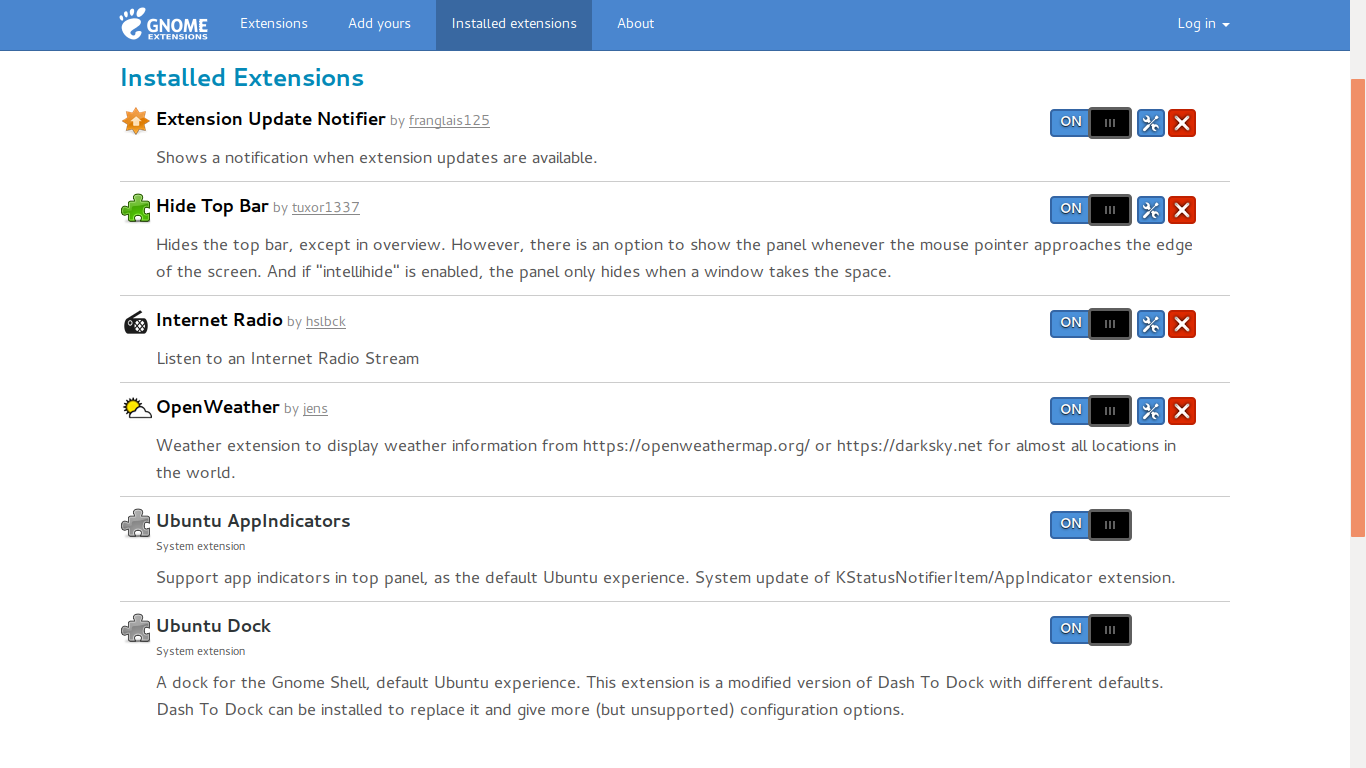Click the Internet Radio icon

pyautogui.click(x=136, y=322)
